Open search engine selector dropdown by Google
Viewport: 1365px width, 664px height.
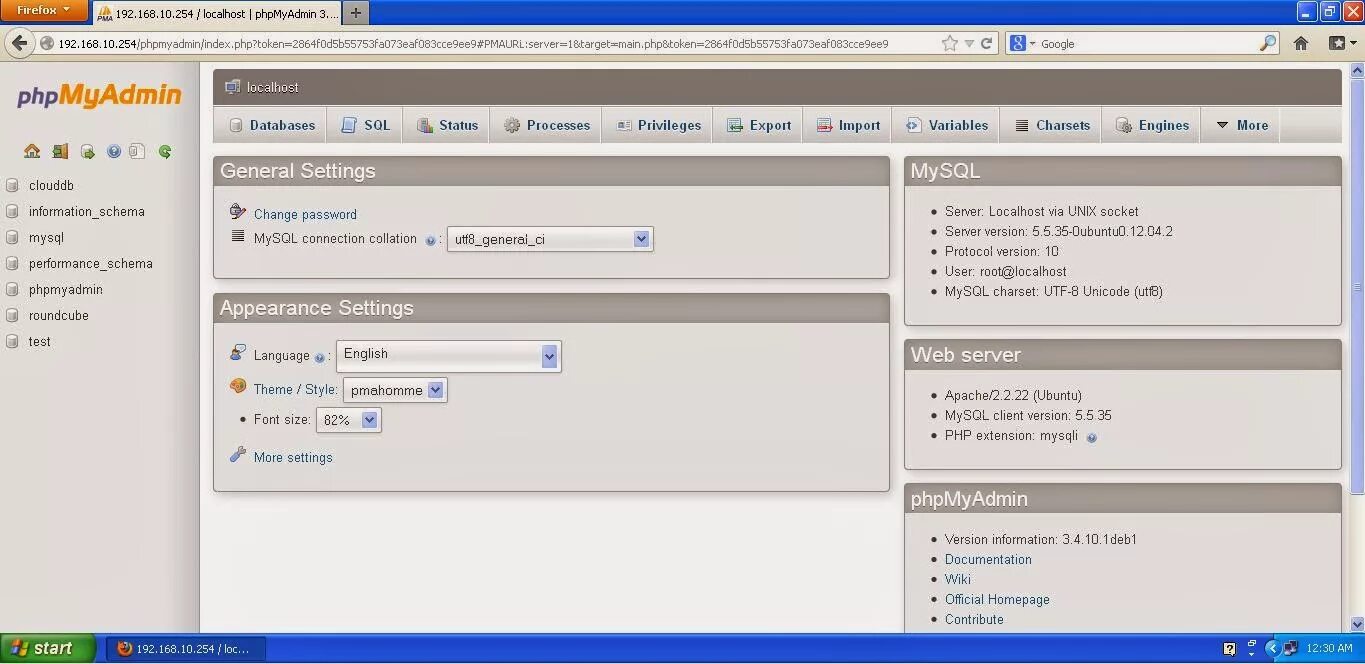coord(1023,43)
